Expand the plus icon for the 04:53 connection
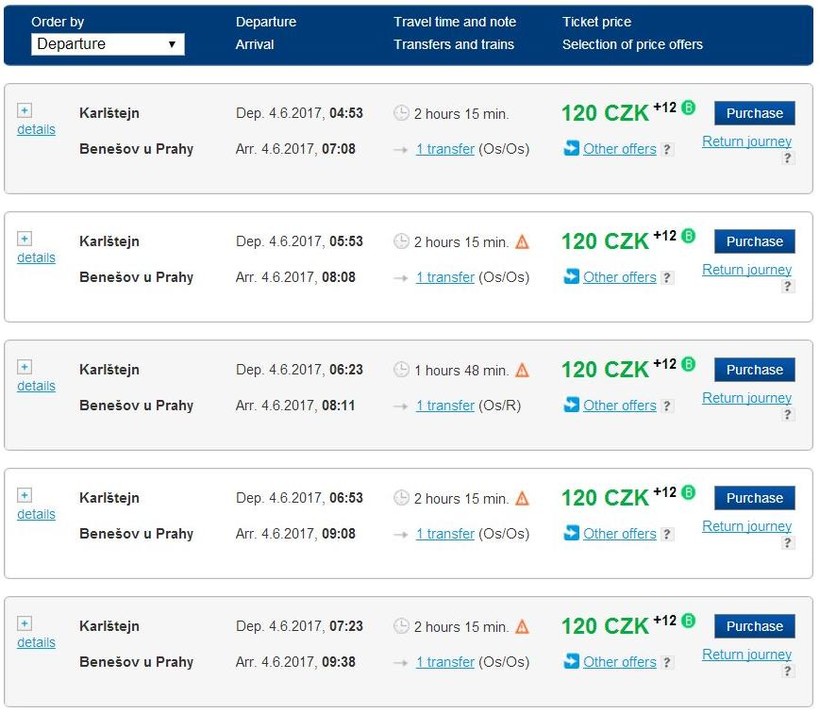820x713 pixels. coord(25,110)
